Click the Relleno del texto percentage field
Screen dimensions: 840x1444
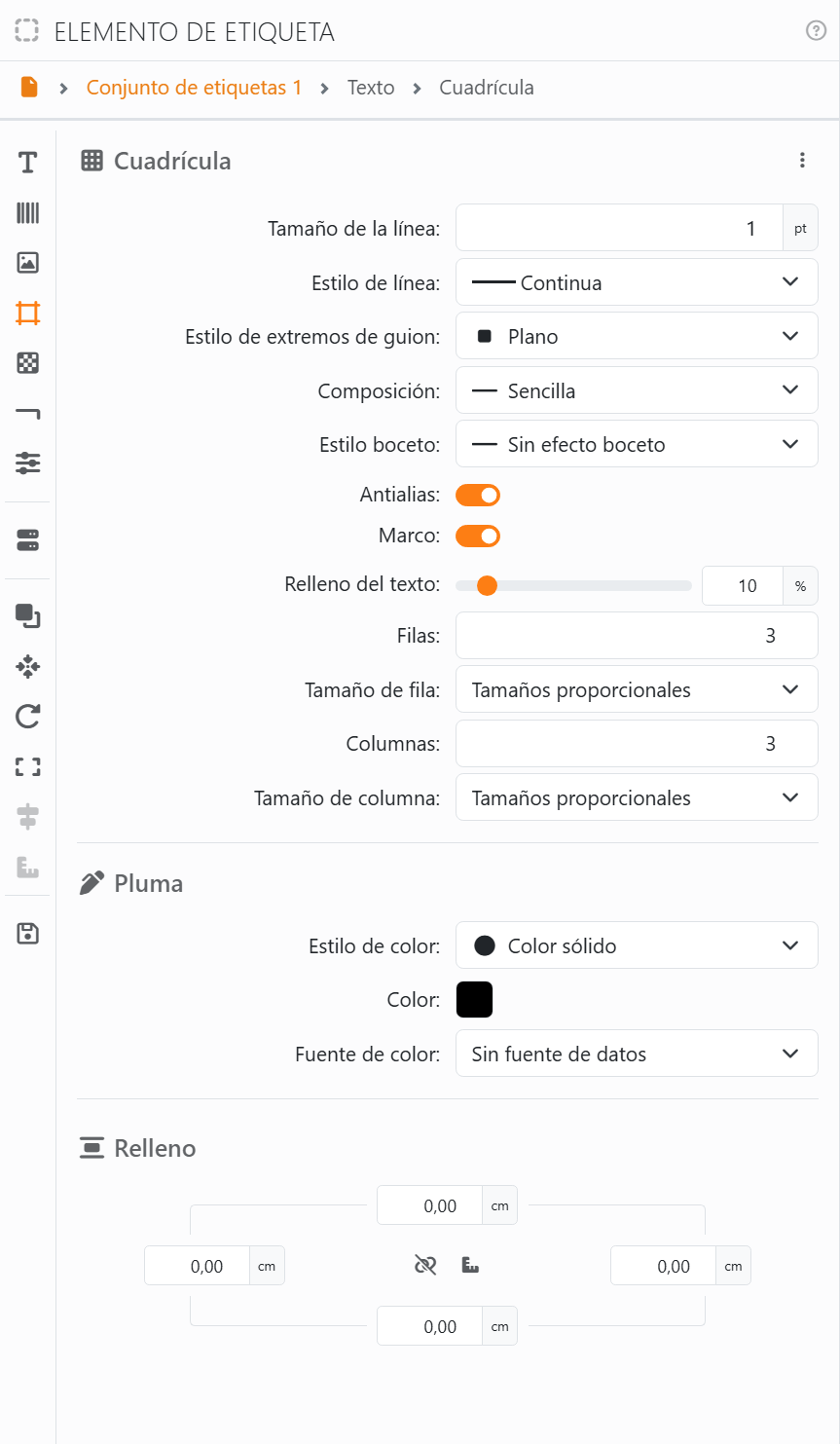coord(743,585)
